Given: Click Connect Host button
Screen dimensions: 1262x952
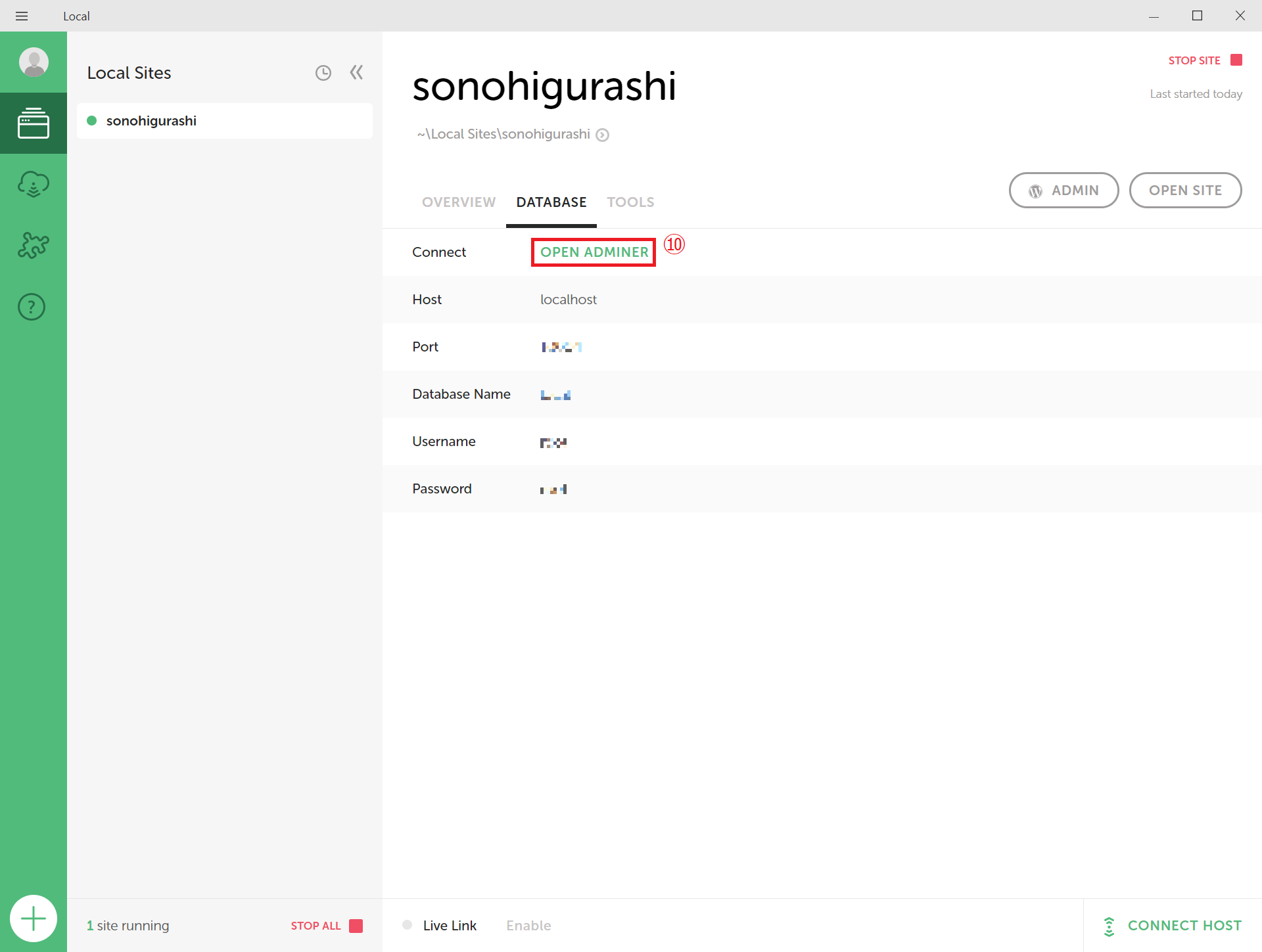Looking at the screenshot, I should (1173, 926).
